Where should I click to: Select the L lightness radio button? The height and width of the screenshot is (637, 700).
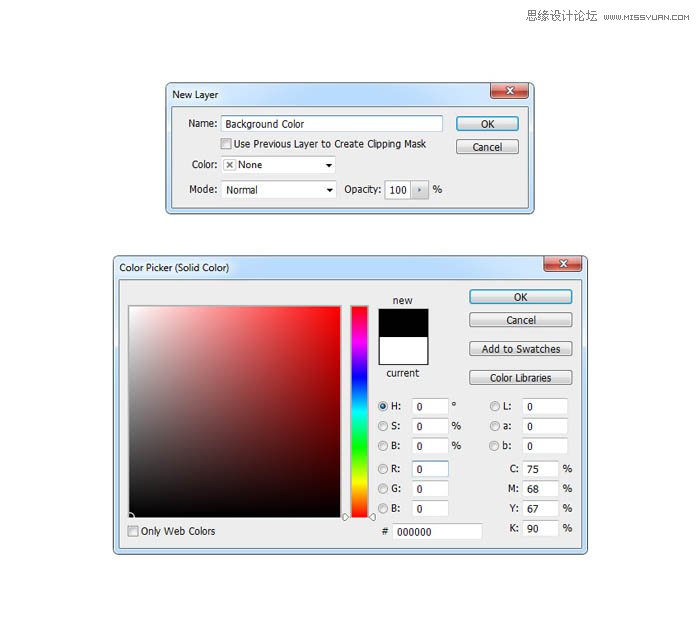[x=495, y=407]
